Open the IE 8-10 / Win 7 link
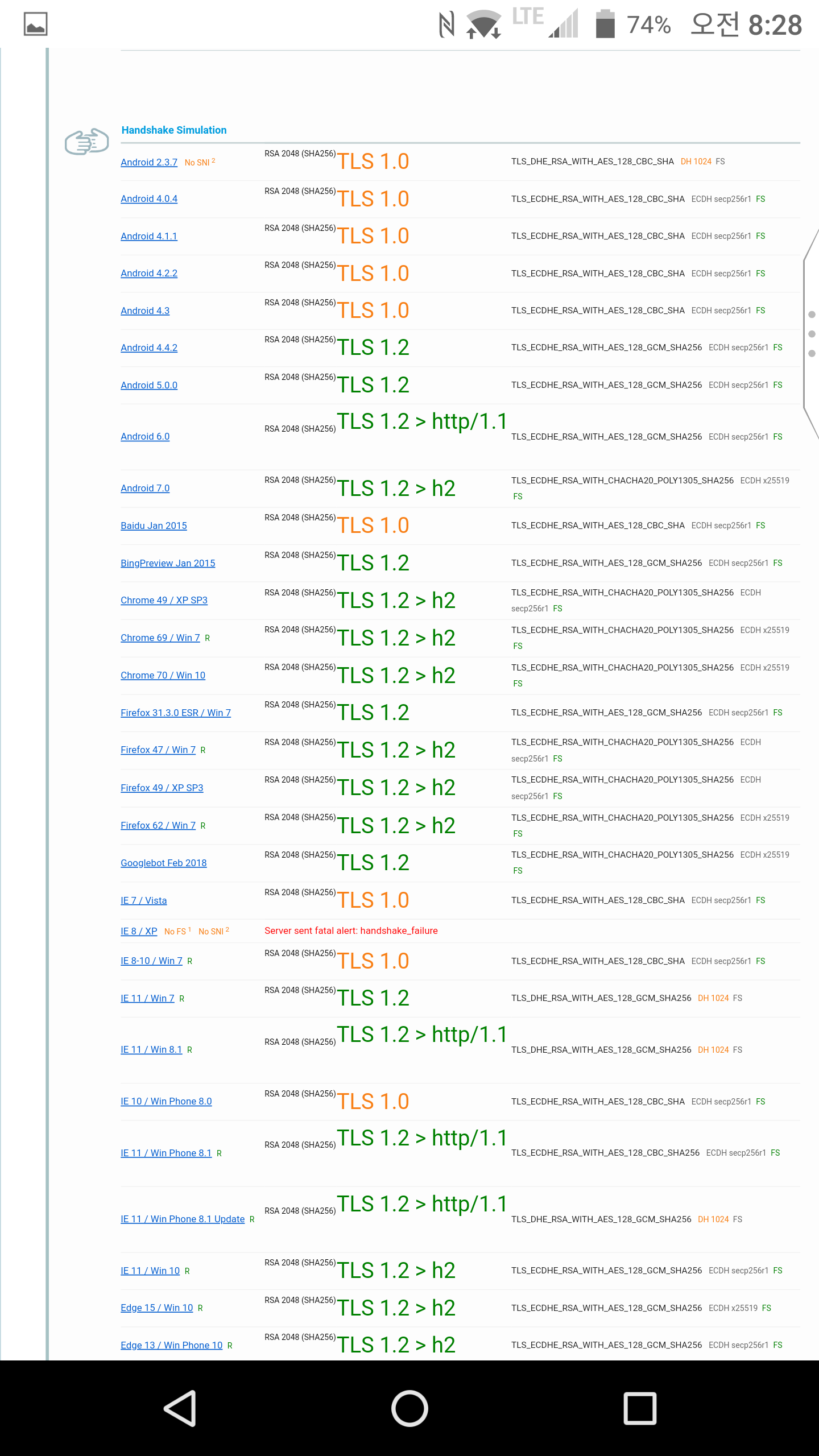The height and width of the screenshot is (1456, 819). 151,961
